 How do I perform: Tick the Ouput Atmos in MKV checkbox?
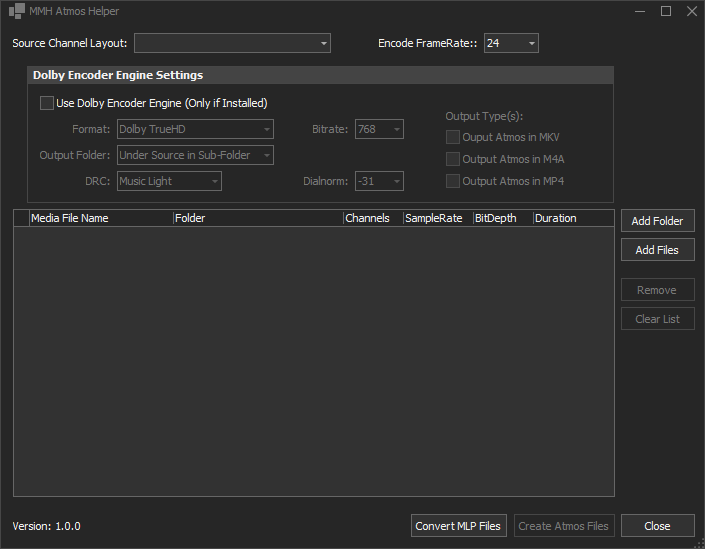coord(453,137)
